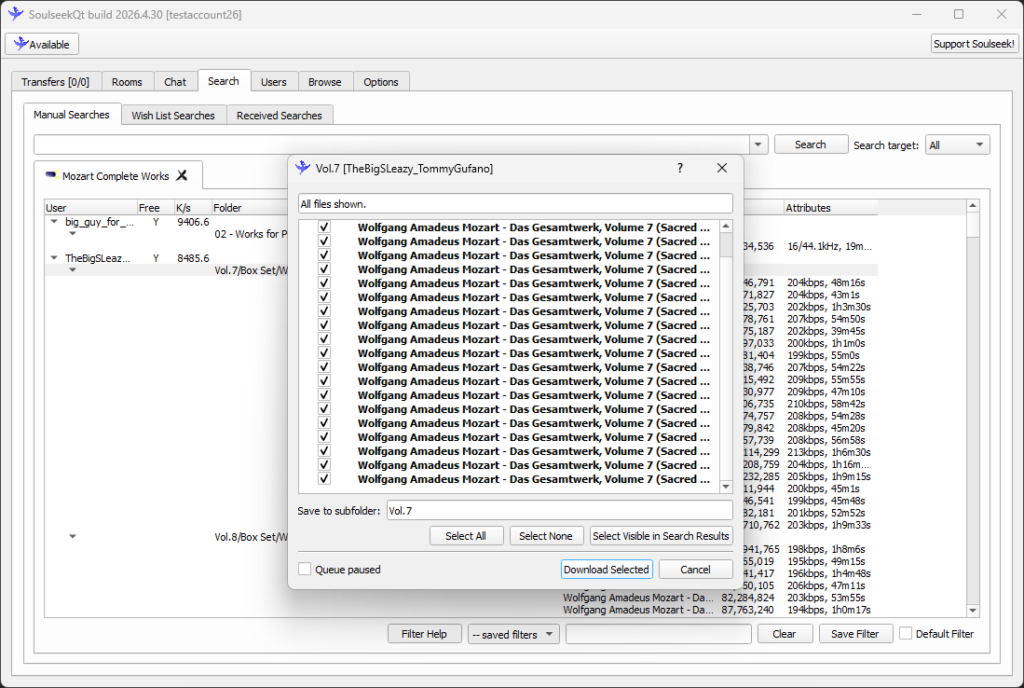
Task: Click the size value 82,284,824
Action: tap(748, 597)
